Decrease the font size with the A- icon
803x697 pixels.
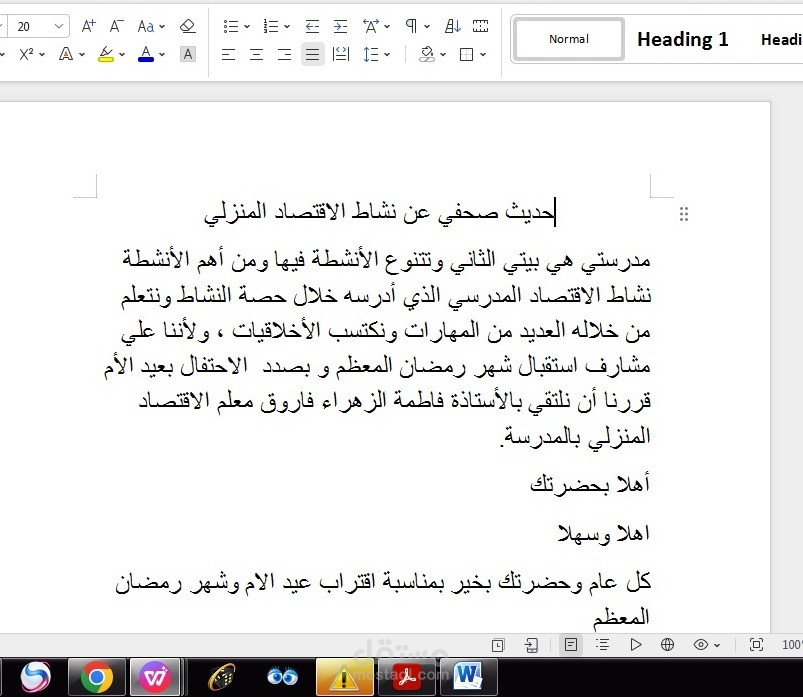tap(116, 26)
